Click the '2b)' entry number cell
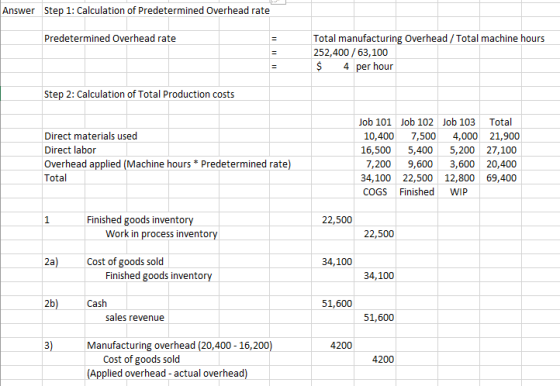 (x=51, y=304)
